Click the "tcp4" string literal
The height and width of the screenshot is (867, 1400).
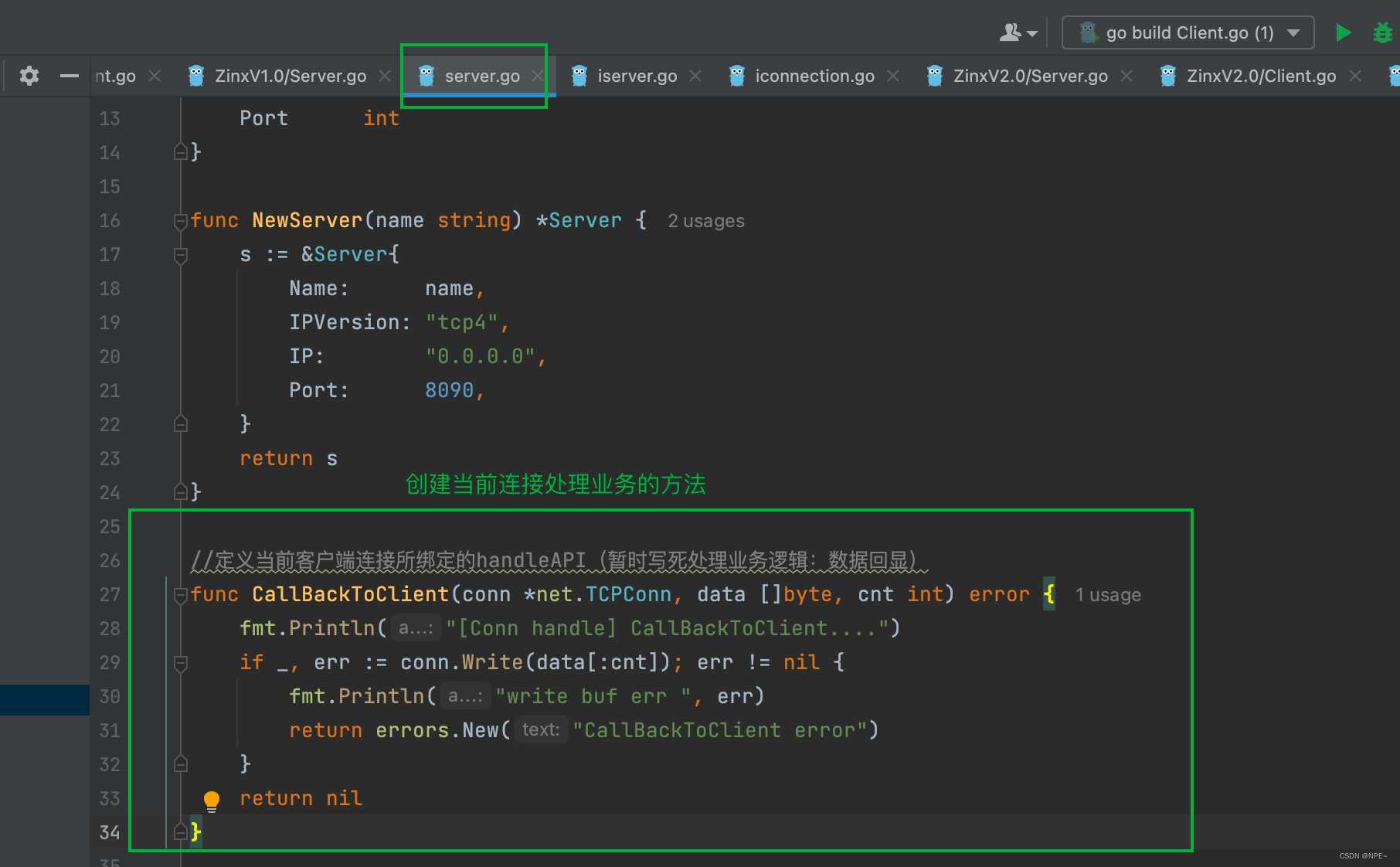(x=462, y=322)
